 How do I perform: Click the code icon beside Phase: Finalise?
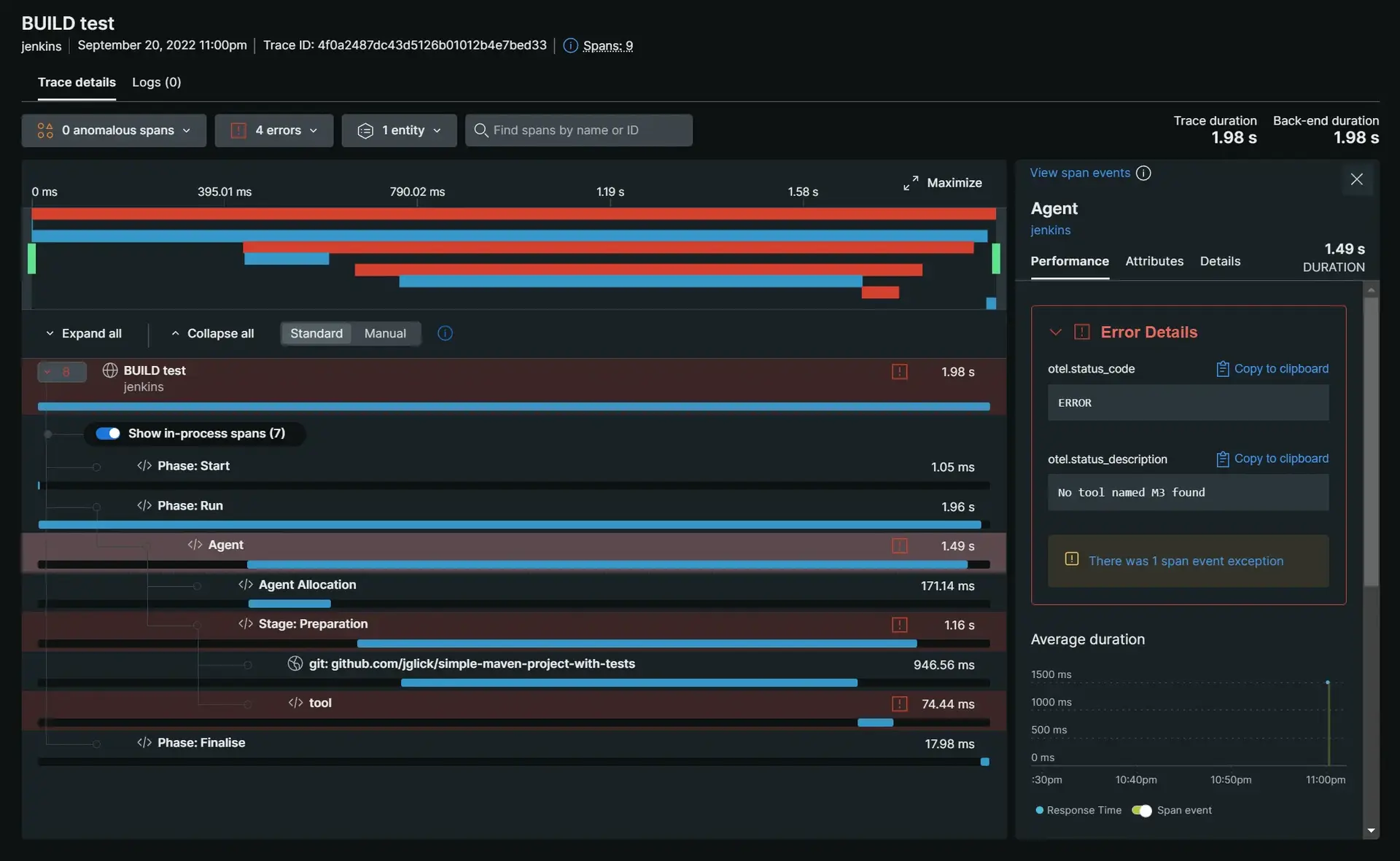pos(144,742)
